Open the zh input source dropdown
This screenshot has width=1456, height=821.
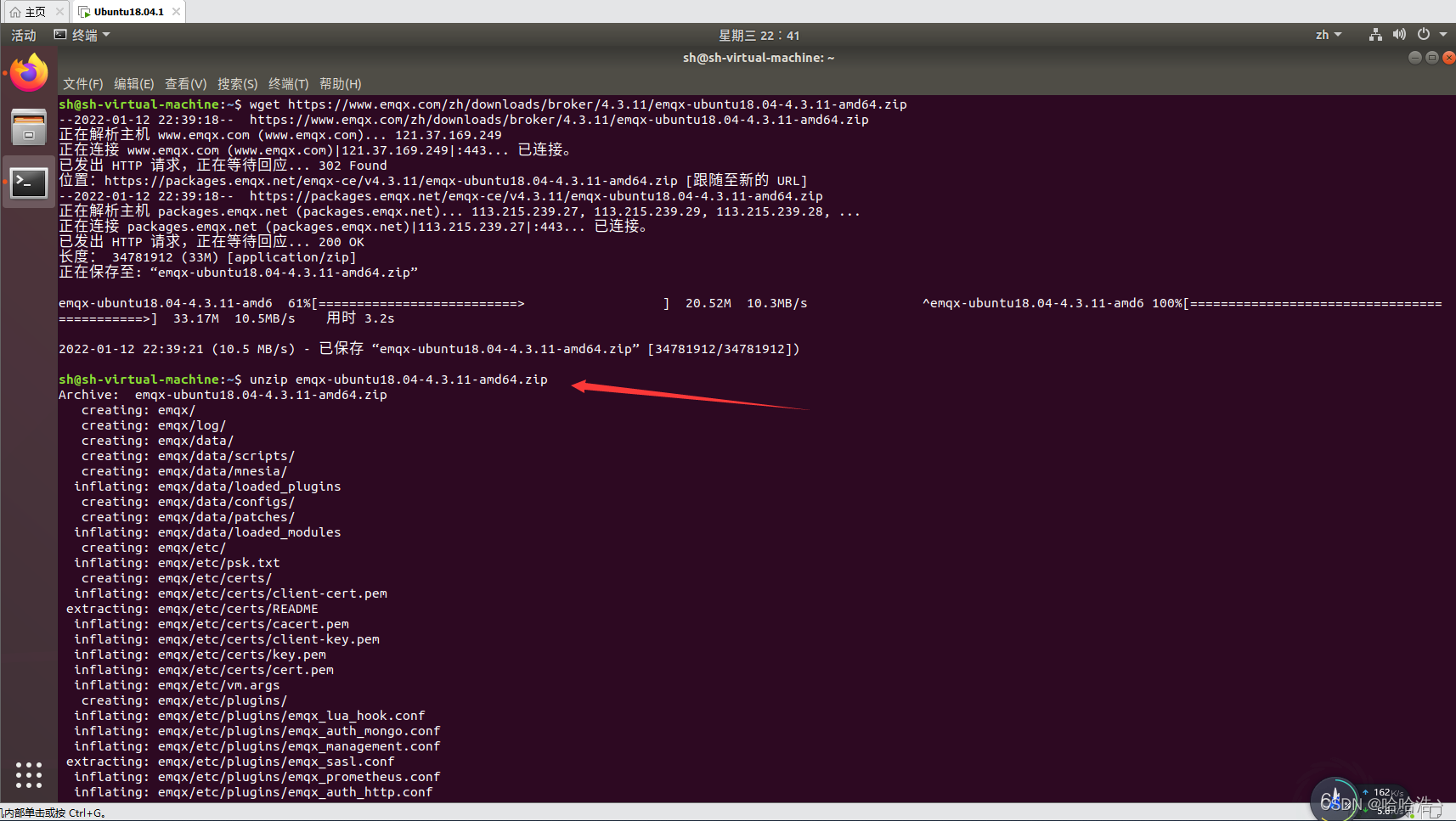1329,35
